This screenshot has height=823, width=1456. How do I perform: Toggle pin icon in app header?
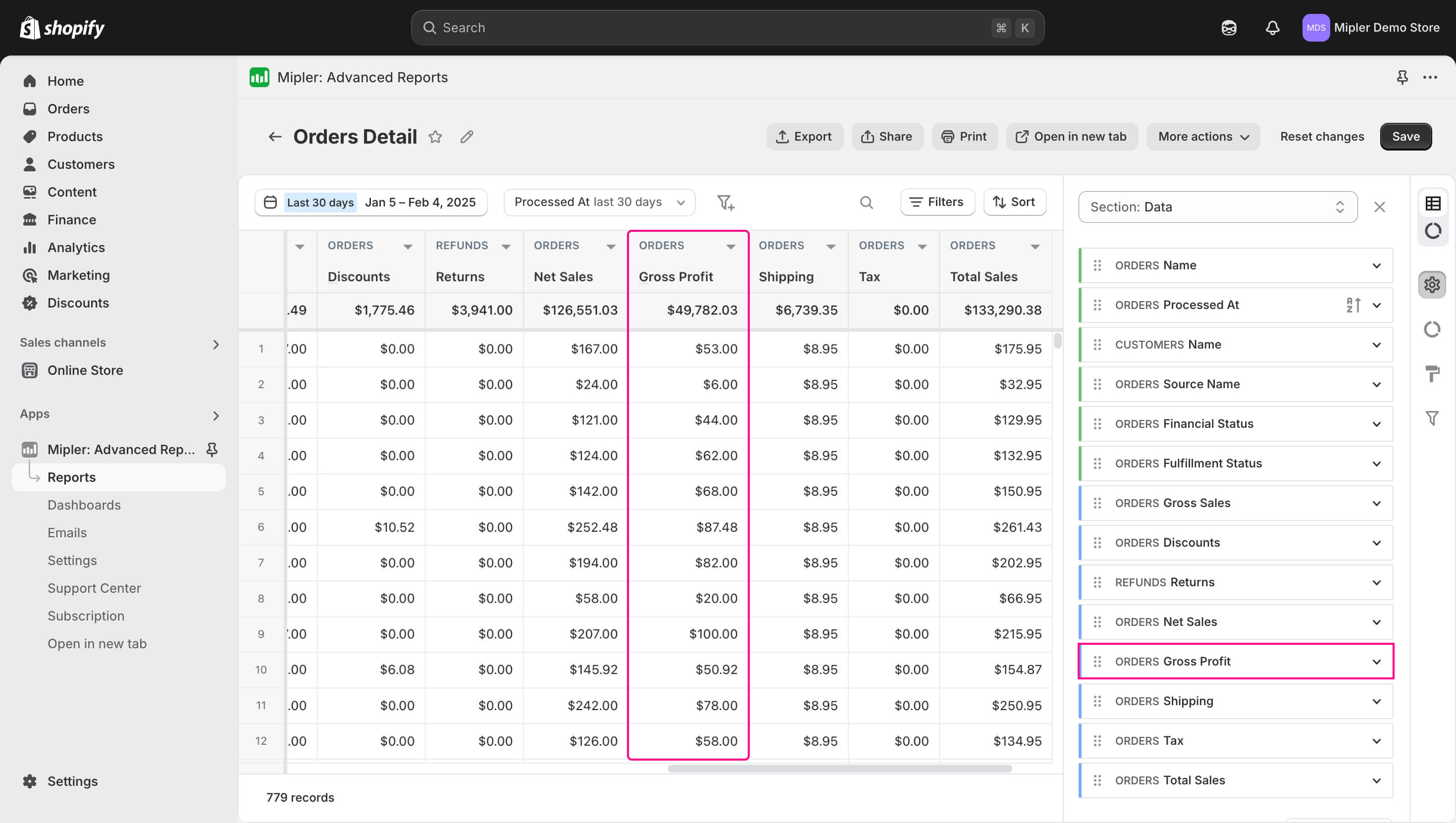pos(1402,77)
